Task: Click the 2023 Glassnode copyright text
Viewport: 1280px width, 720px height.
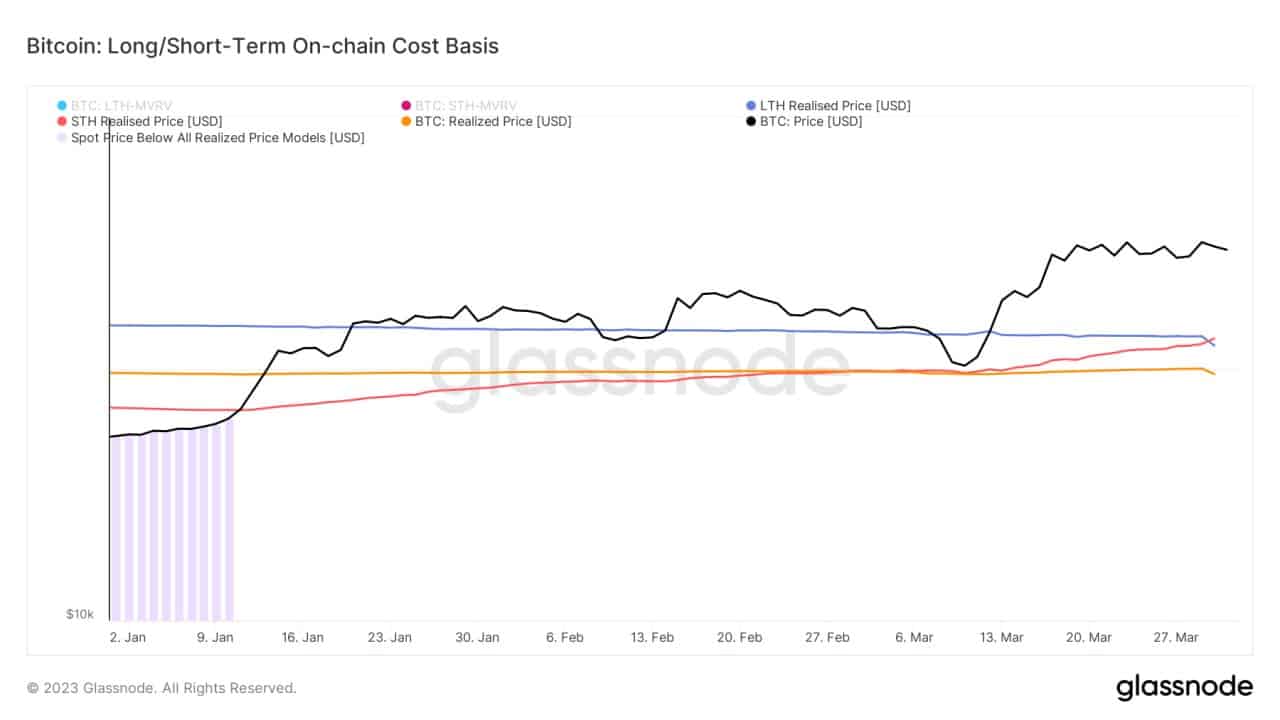Action: (x=161, y=688)
